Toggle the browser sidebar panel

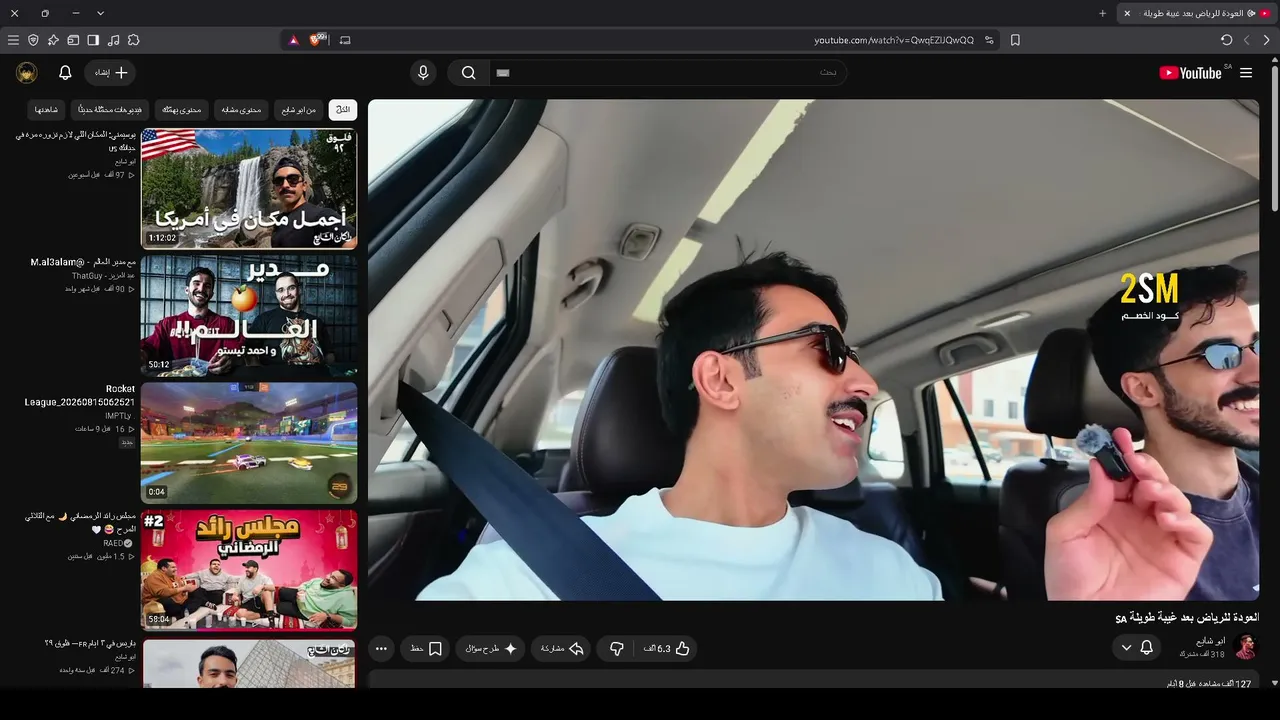(93, 40)
